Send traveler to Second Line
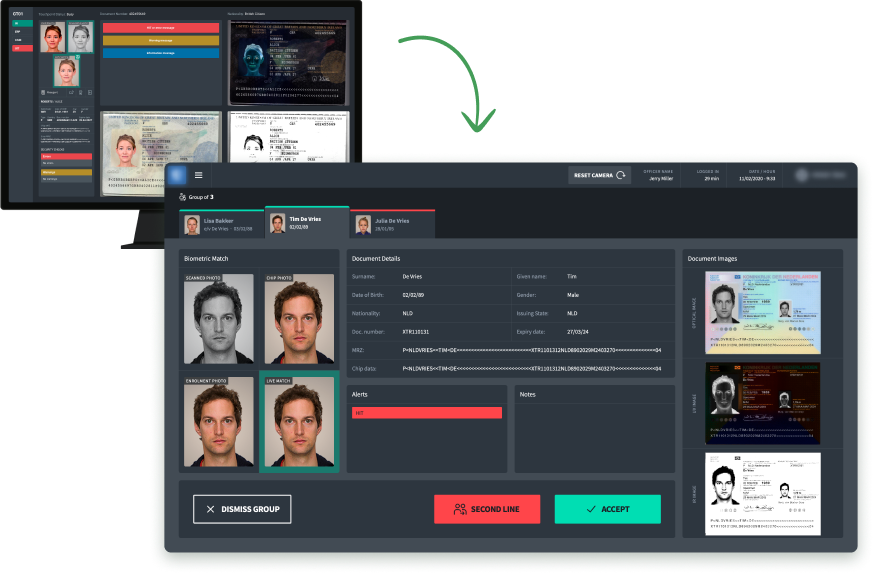875x575 pixels. [487, 509]
